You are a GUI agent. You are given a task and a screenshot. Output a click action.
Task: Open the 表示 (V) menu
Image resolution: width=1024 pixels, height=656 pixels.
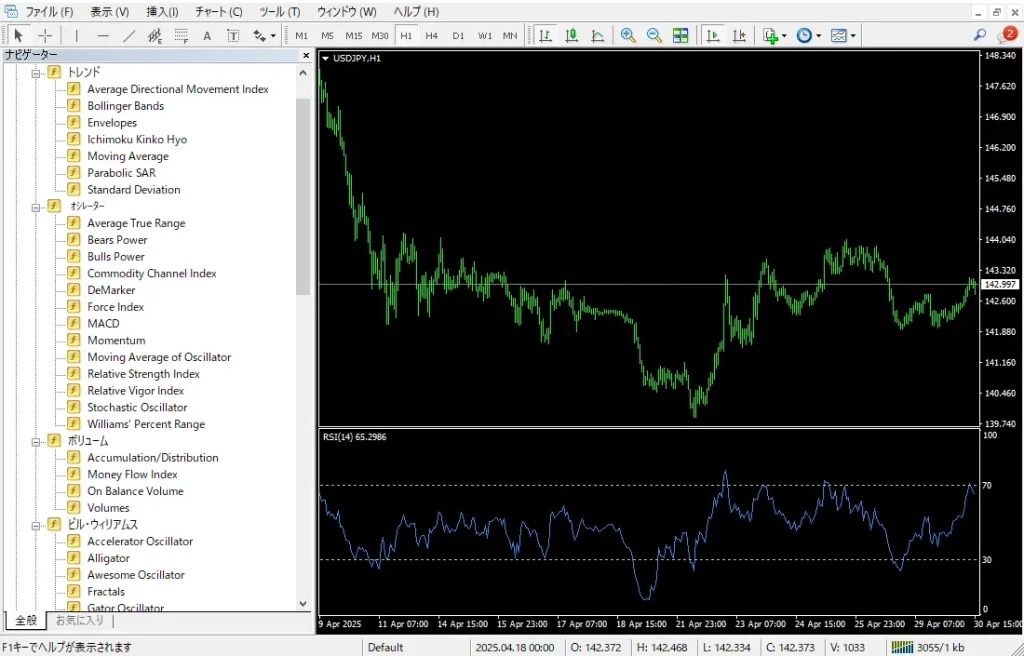coord(110,12)
